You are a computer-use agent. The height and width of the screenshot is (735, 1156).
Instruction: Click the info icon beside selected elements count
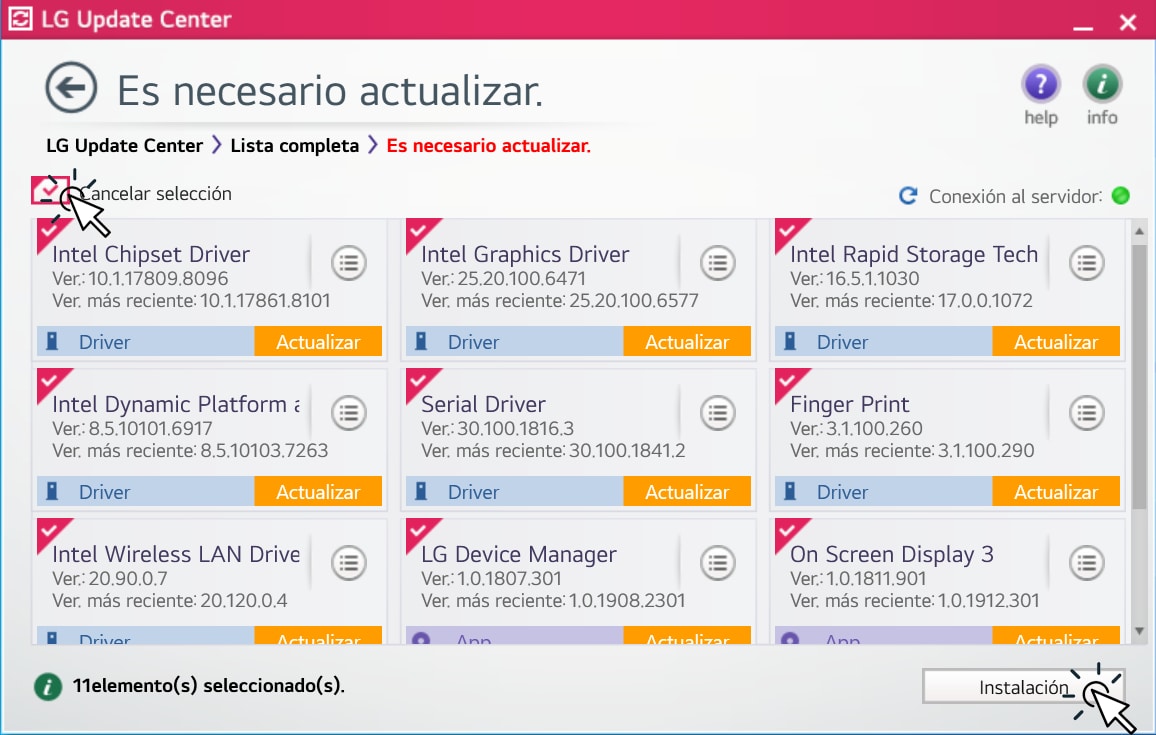pos(48,687)
